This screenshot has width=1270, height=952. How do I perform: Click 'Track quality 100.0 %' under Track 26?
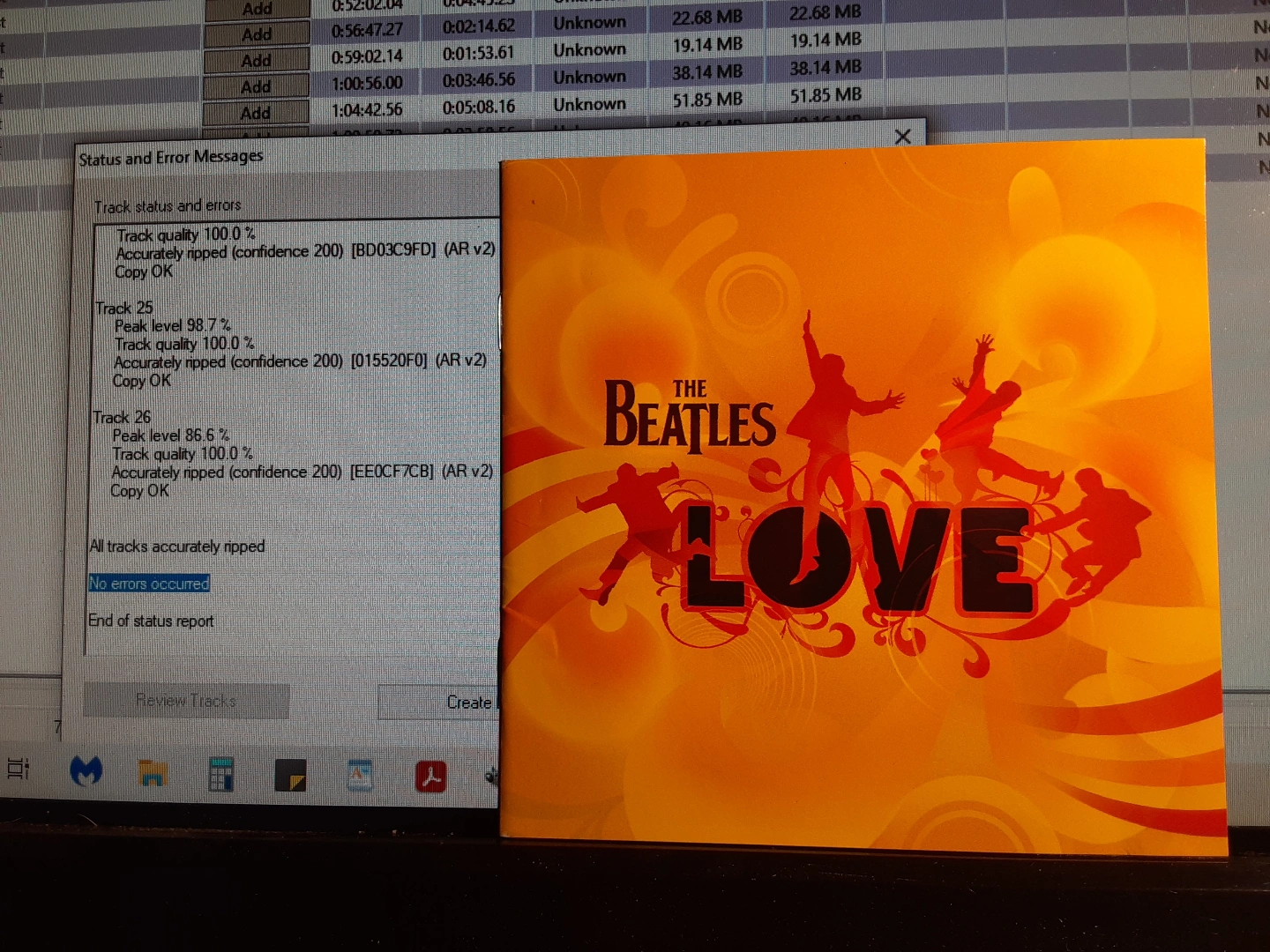point(183,454)
